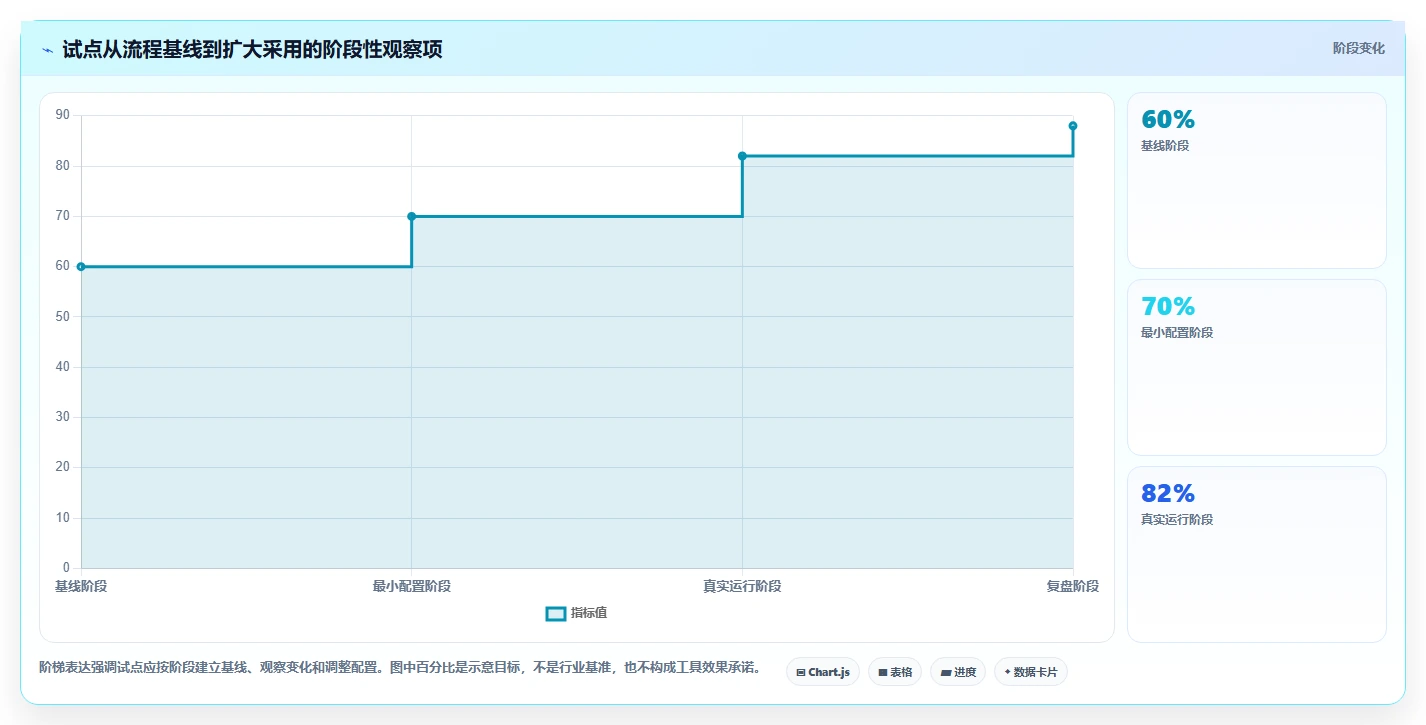Screen dimensions: 1426x725
Task: Click the 基线阶段 x-axis label
Action: [x=81, y=587]
